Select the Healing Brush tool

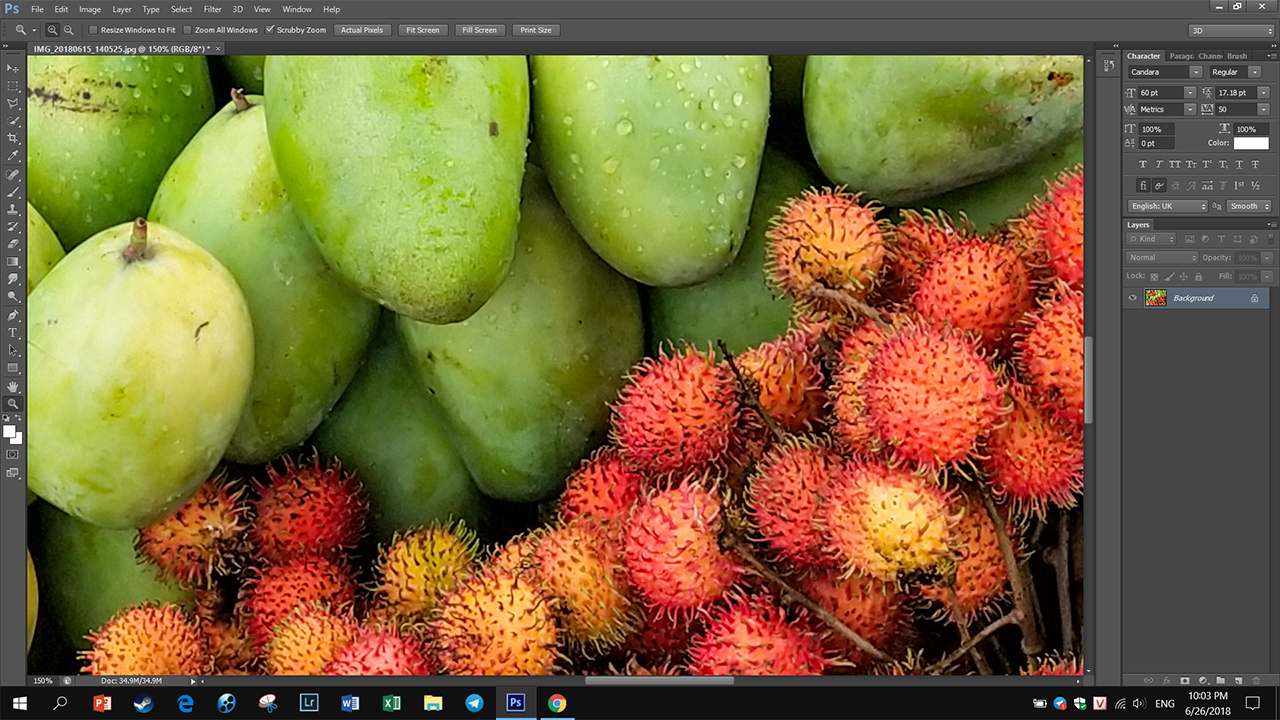coord(13,172)
